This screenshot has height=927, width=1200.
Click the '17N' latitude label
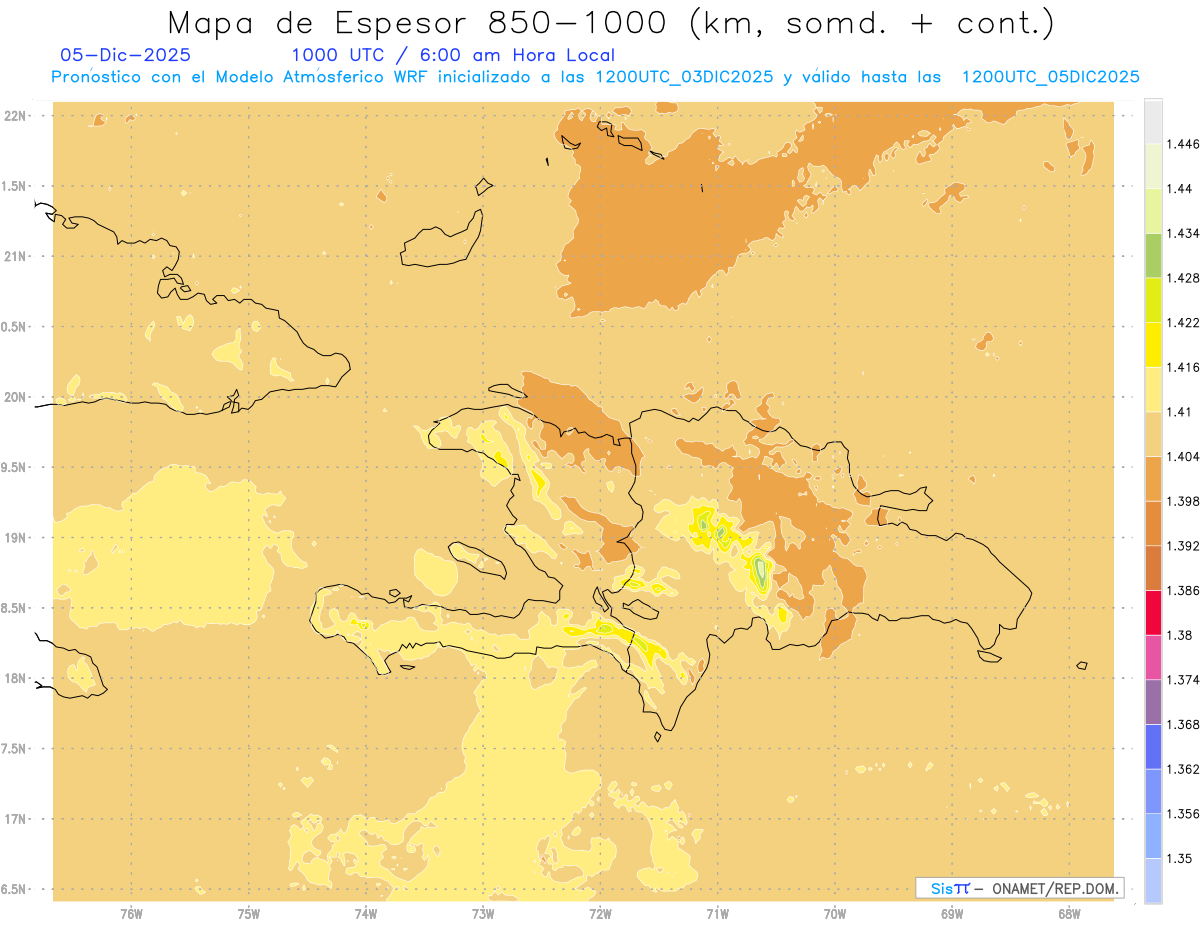[x=15, y=819]
